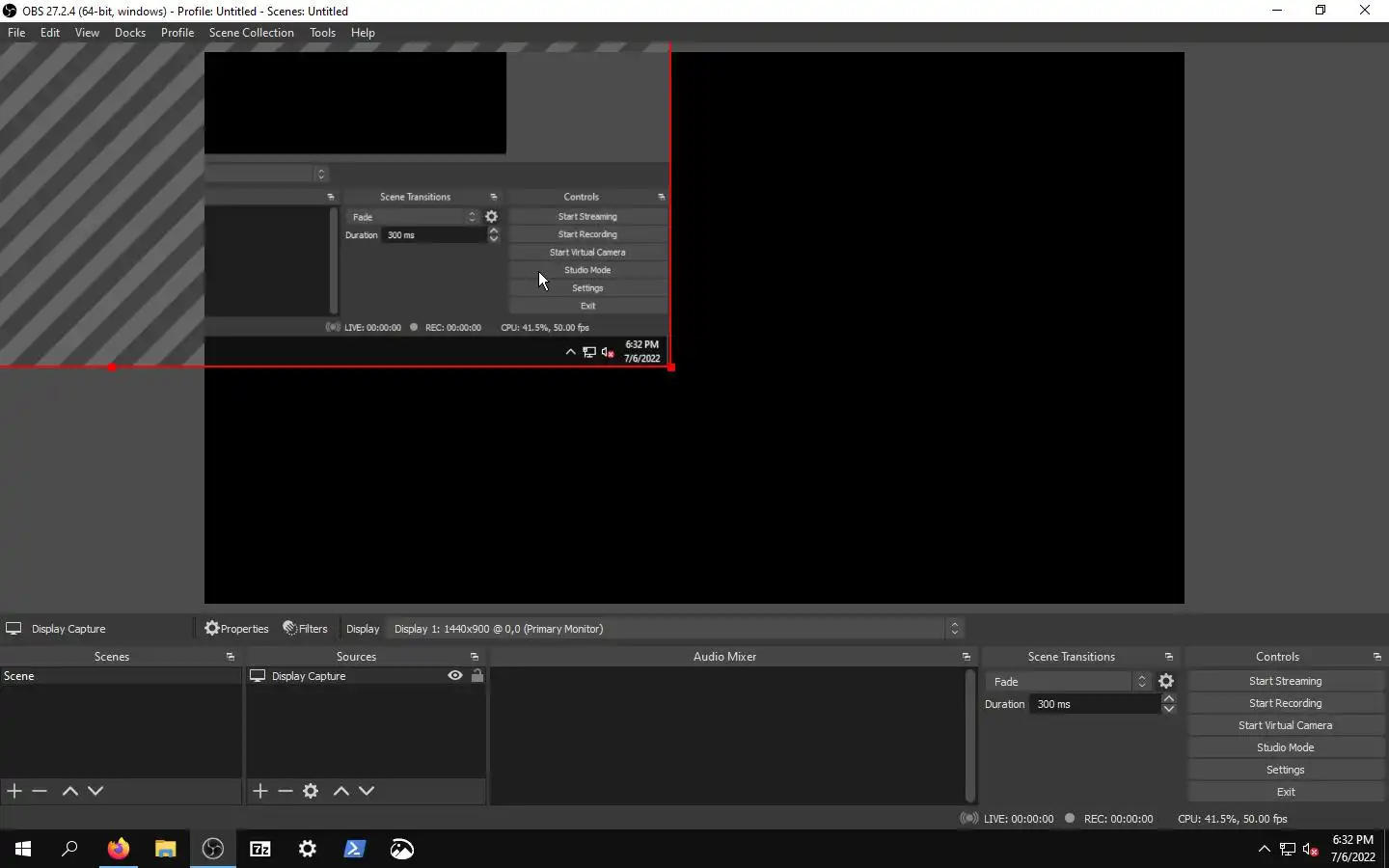This screenshot has height=868, width=1389.
Task: Pop out the Scene Transitions dock
Action: [x=1169, y=657]
